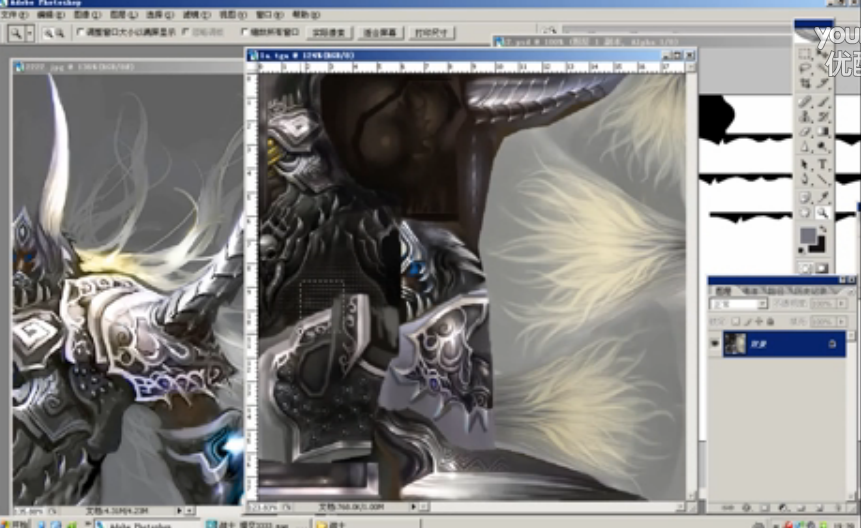Add layer style at Layers panel bottom
The image size is (861, 528).
[x=746, y=508]
